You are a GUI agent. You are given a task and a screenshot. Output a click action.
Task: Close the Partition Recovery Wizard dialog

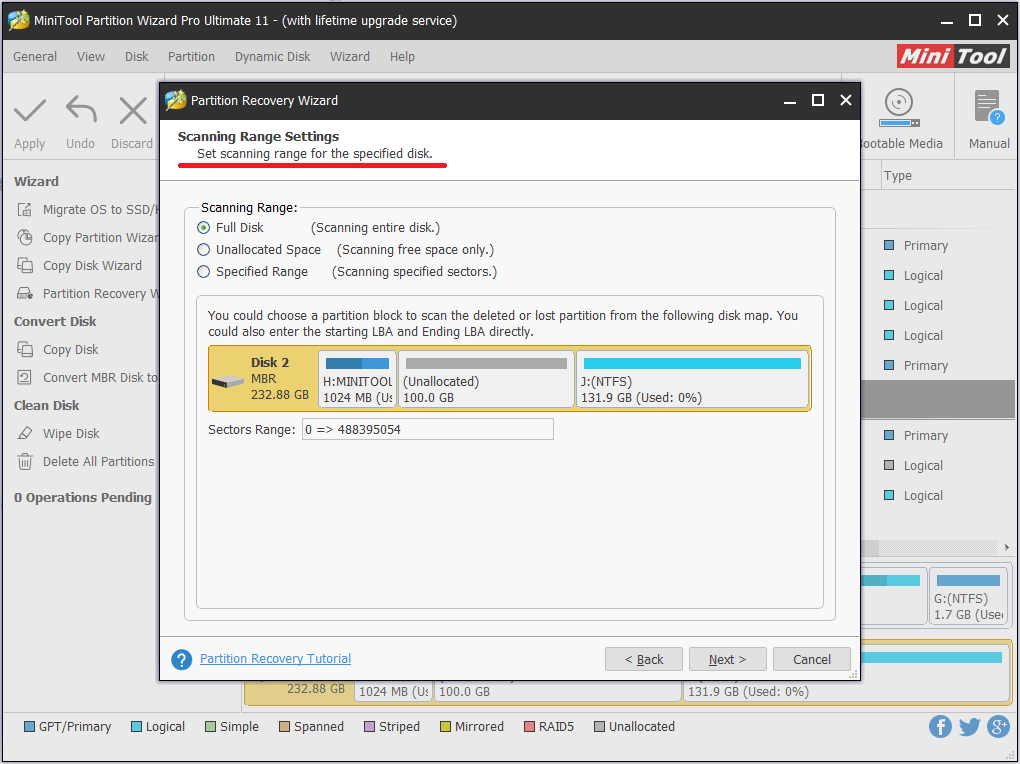pyautogui.click(x=846, y=100)
